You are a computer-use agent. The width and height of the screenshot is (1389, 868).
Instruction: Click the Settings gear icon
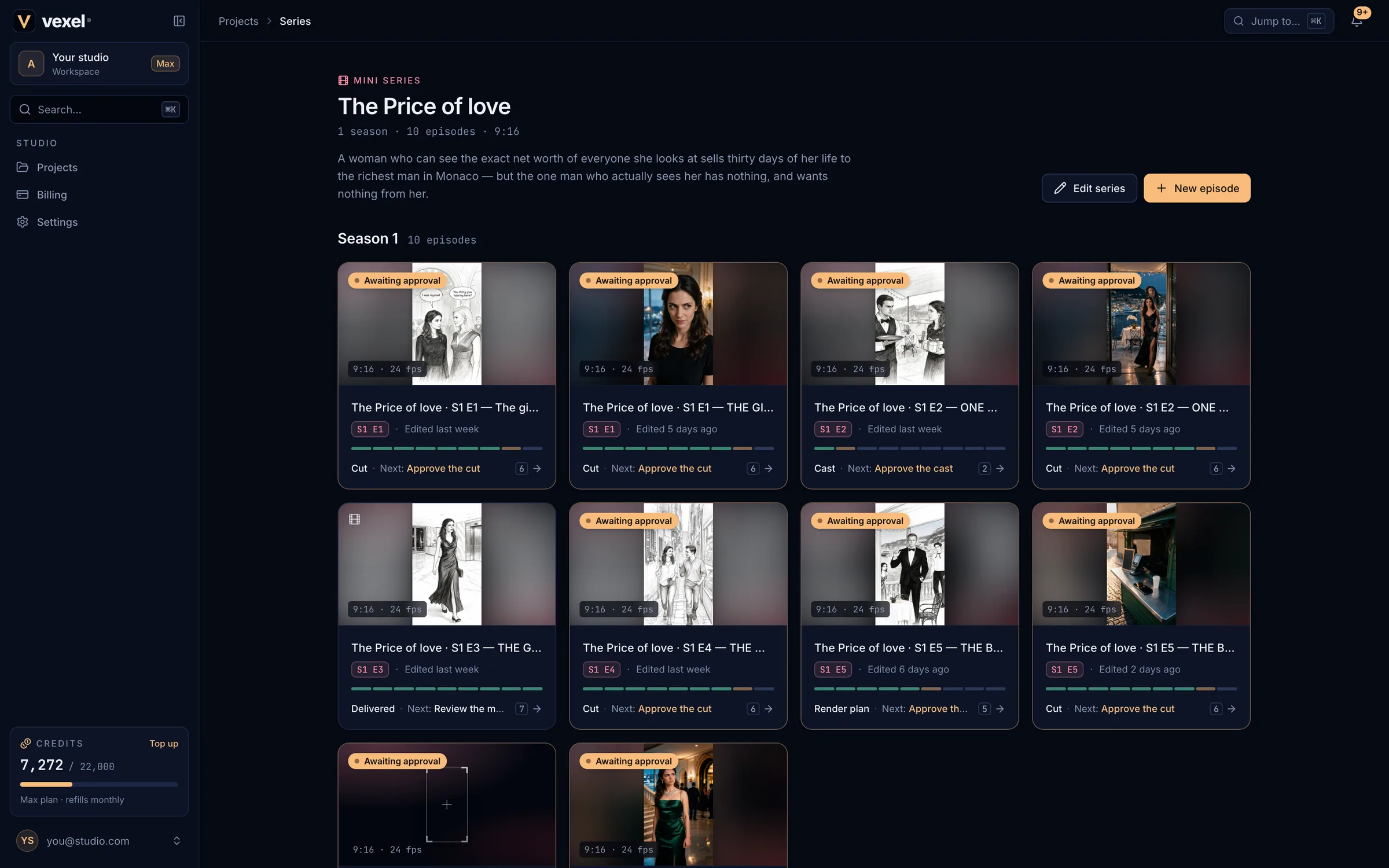pos(23,222)
